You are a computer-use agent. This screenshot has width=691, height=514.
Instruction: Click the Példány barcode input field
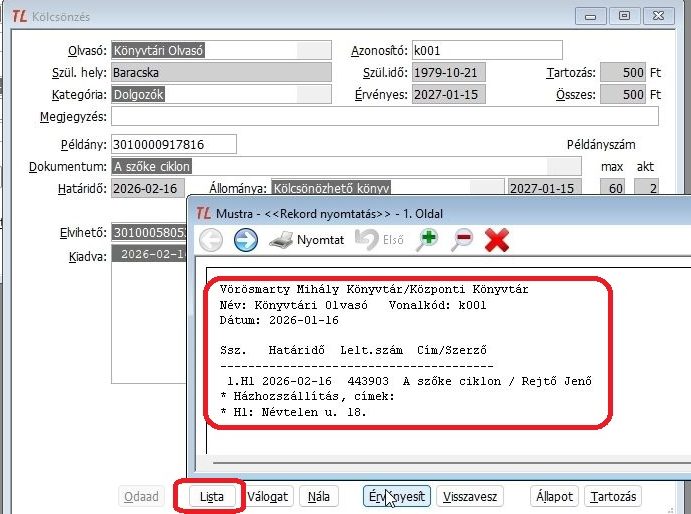tap(174, 144)
